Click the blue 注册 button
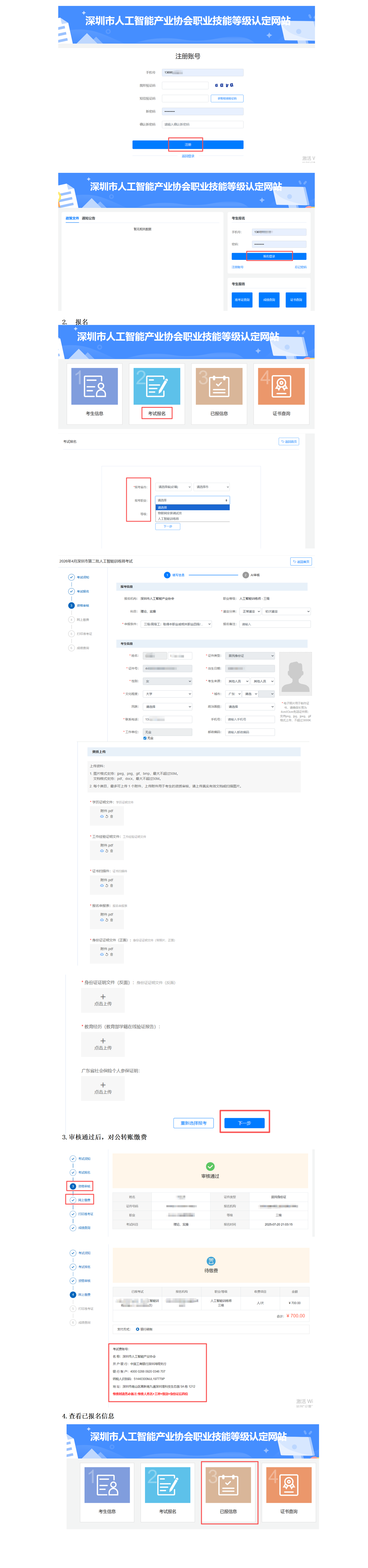Screen dimensions: 368x1568 [188, 145]
